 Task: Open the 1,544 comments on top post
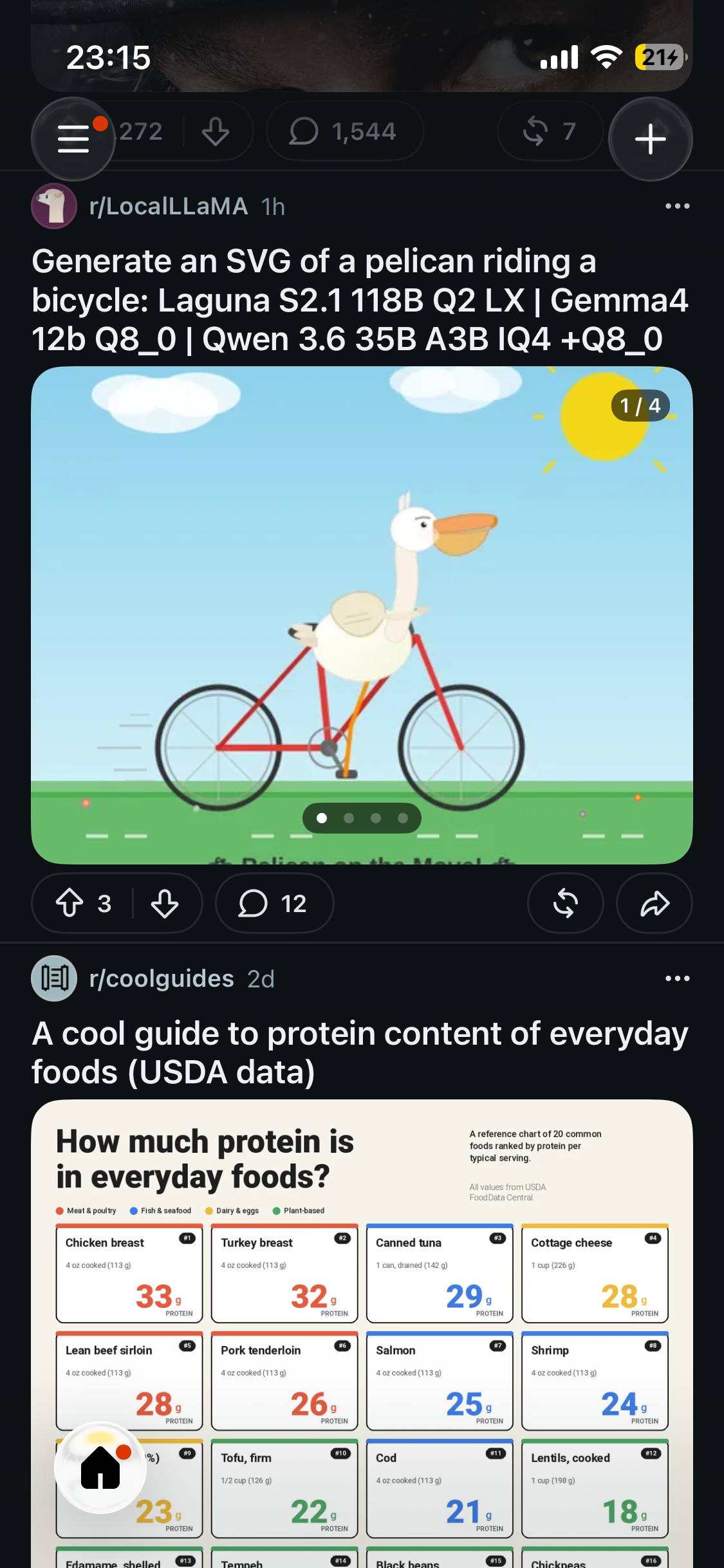345,131
